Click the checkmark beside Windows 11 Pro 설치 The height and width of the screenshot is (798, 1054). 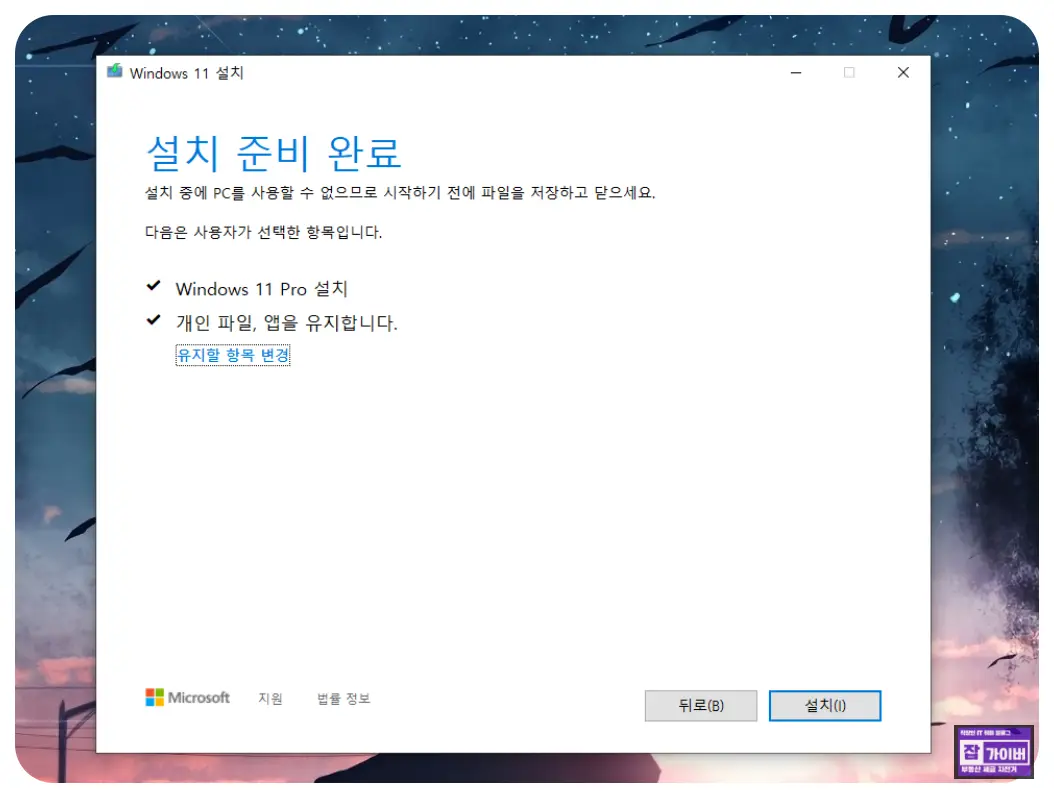pyautogui.click(x=153, y=286)
